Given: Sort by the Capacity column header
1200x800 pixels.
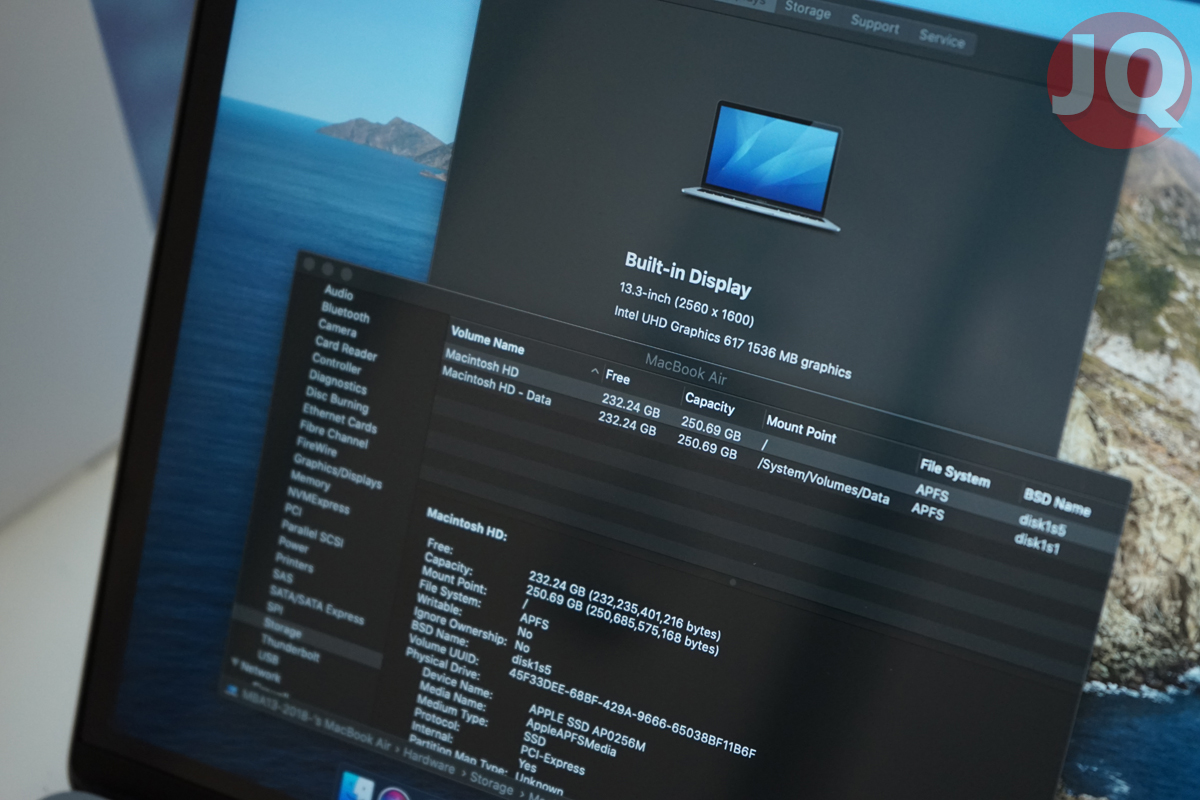Looking at the screenshot, I should 709,402.
